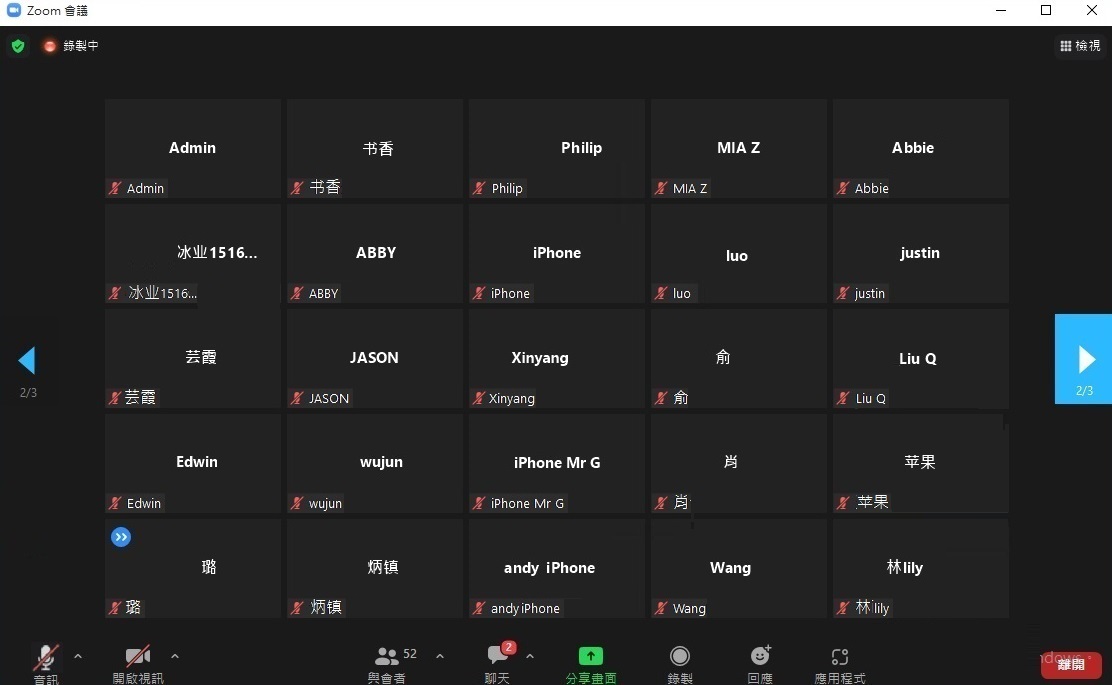Open the reactions emoji icon
This screenshot has height=685, width=1112.
(760, 656)
